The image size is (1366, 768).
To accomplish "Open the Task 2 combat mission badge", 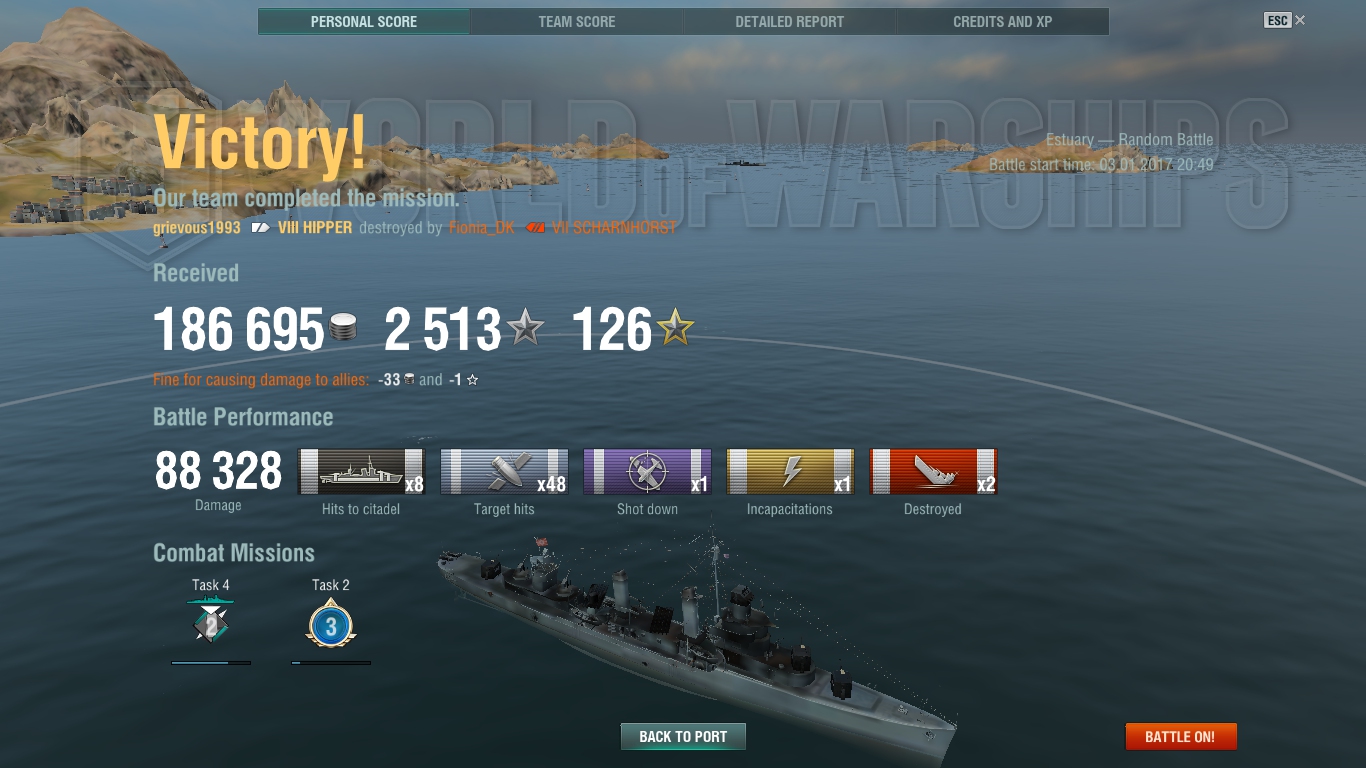I will (x=331, y=625).
